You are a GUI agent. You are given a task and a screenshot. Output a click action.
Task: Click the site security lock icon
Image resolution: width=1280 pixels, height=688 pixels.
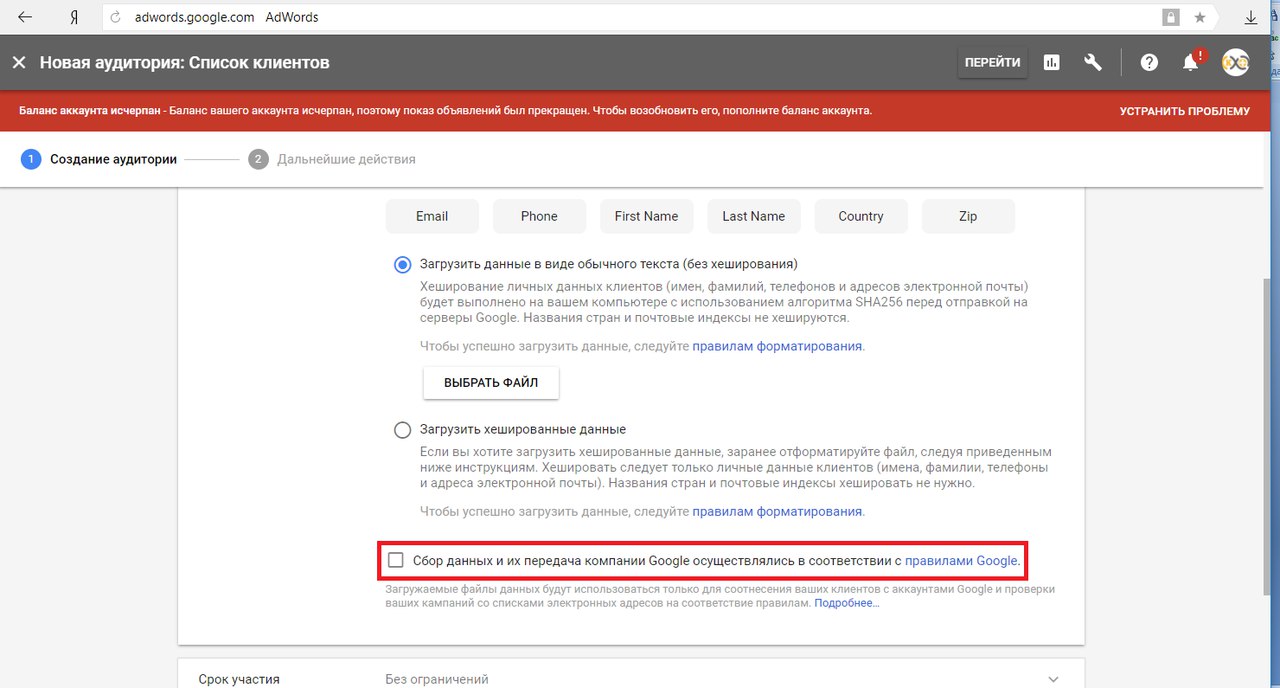(x=1170, y=17)
